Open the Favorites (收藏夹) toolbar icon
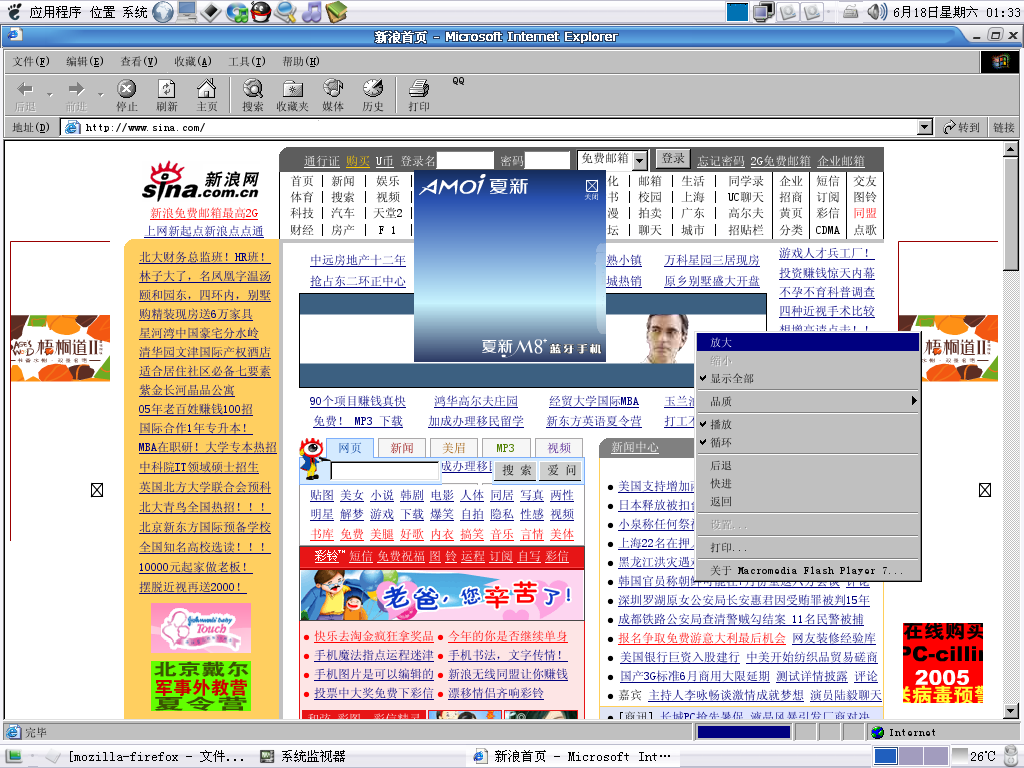This screenshot has width=1024, height=768. [292, 95]
